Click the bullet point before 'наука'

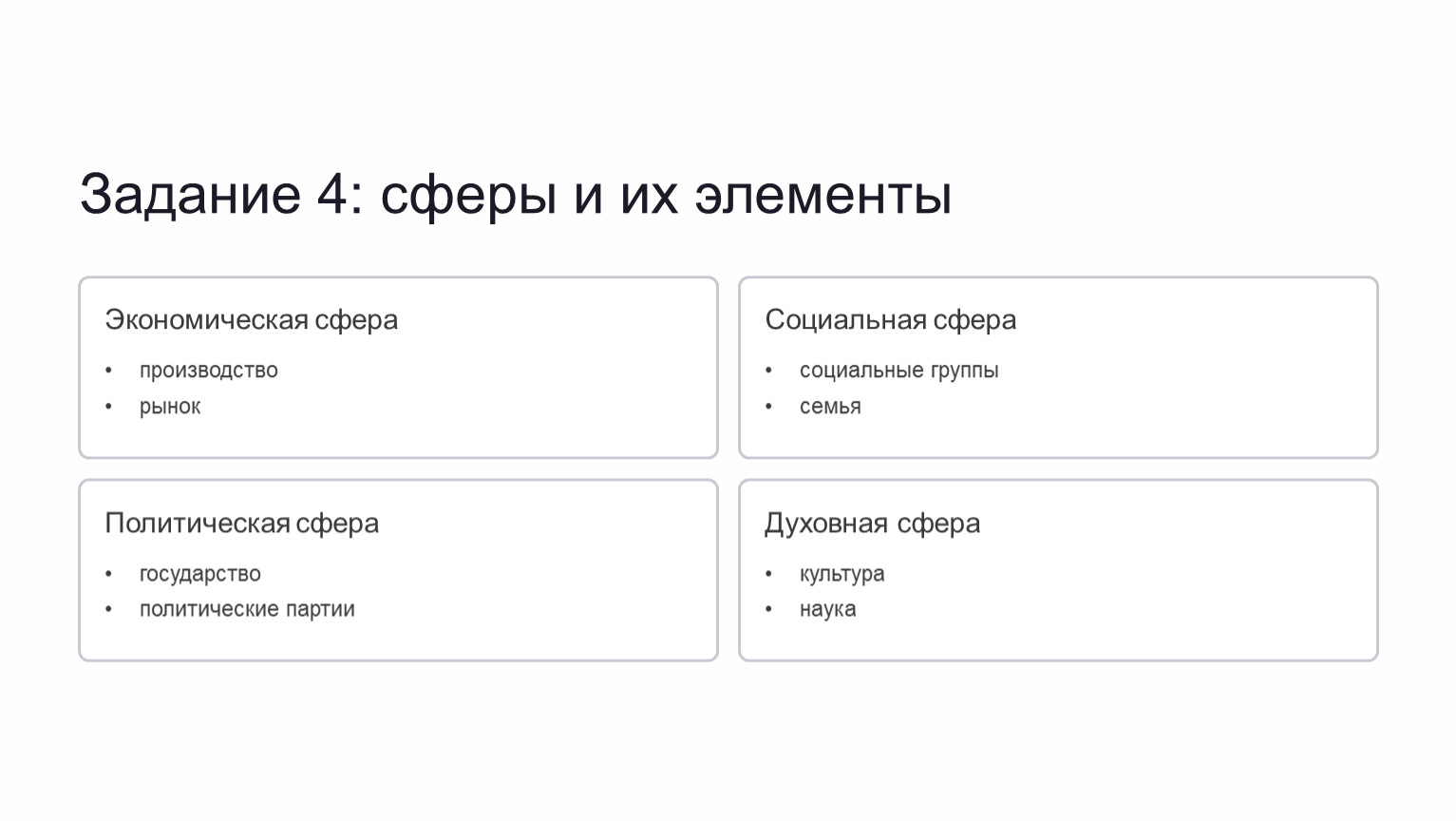[x=769, y=609]
